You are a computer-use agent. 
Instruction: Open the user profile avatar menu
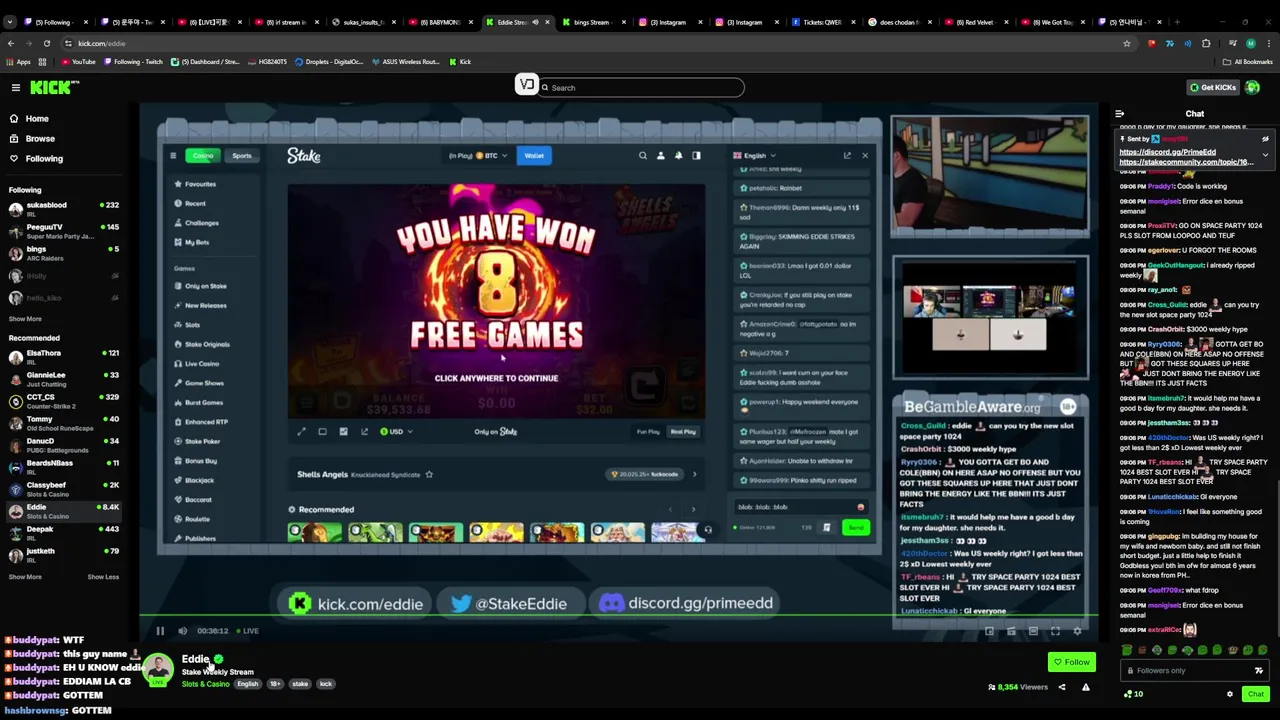1253,88
